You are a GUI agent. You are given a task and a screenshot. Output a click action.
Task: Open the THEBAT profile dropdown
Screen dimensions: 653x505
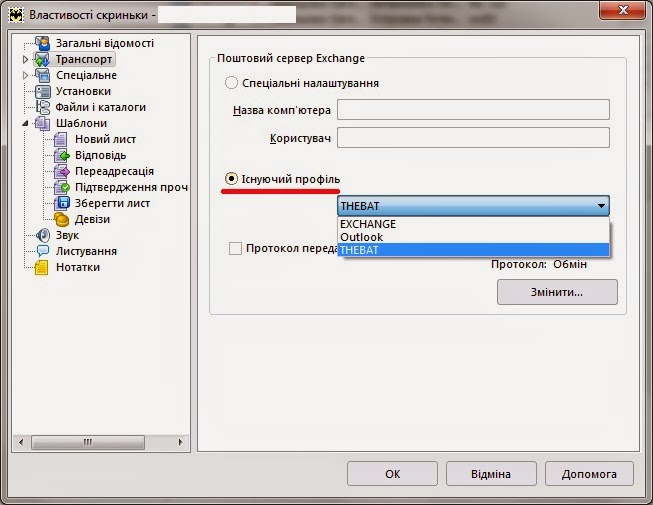tap(474, 206)
